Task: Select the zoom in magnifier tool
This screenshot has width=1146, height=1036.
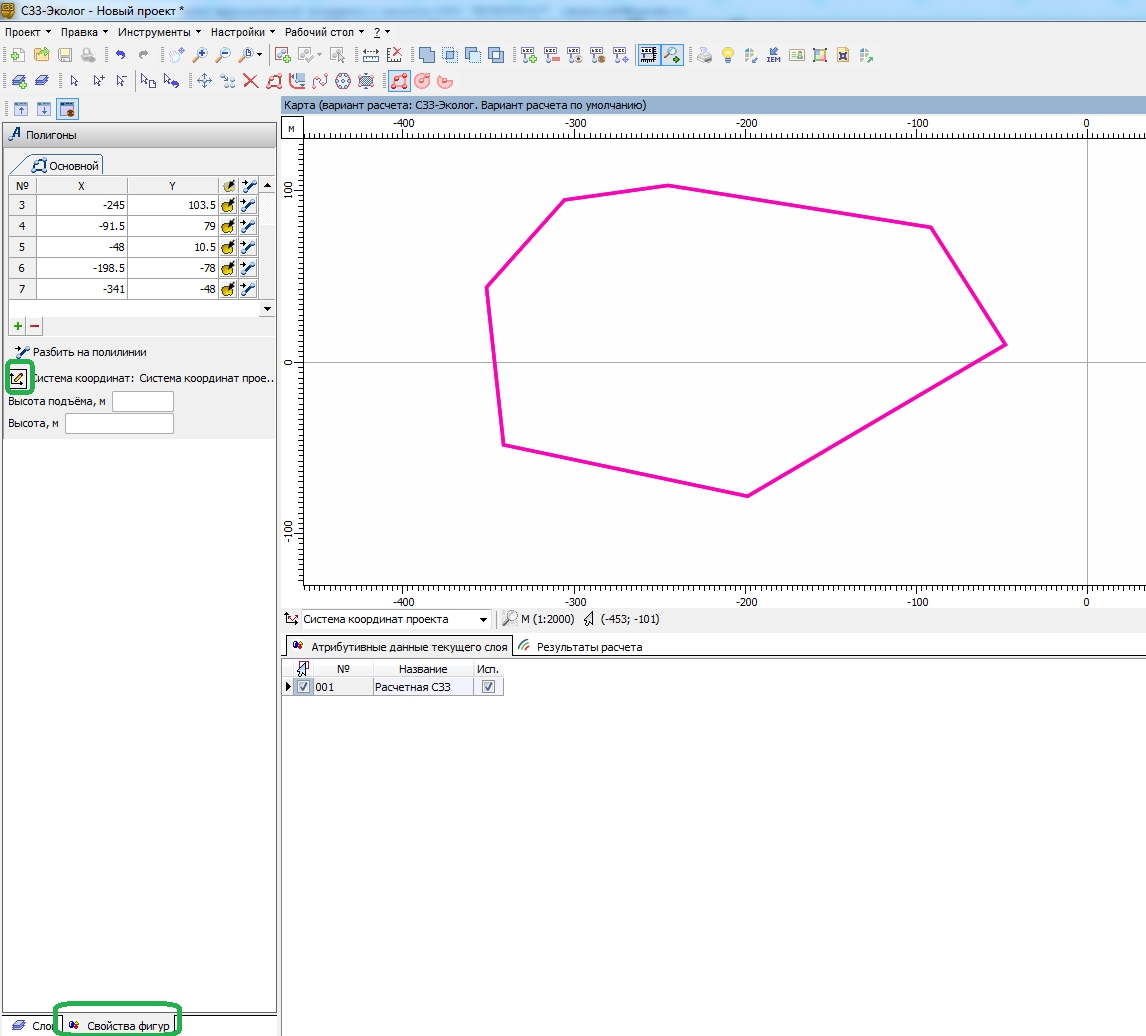Action: [200, 56]
